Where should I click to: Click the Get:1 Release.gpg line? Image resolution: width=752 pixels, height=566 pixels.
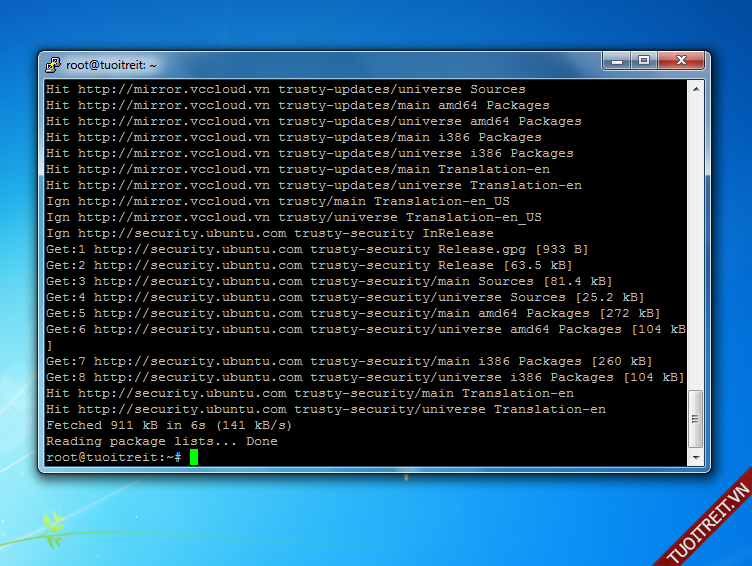point(317,249)
